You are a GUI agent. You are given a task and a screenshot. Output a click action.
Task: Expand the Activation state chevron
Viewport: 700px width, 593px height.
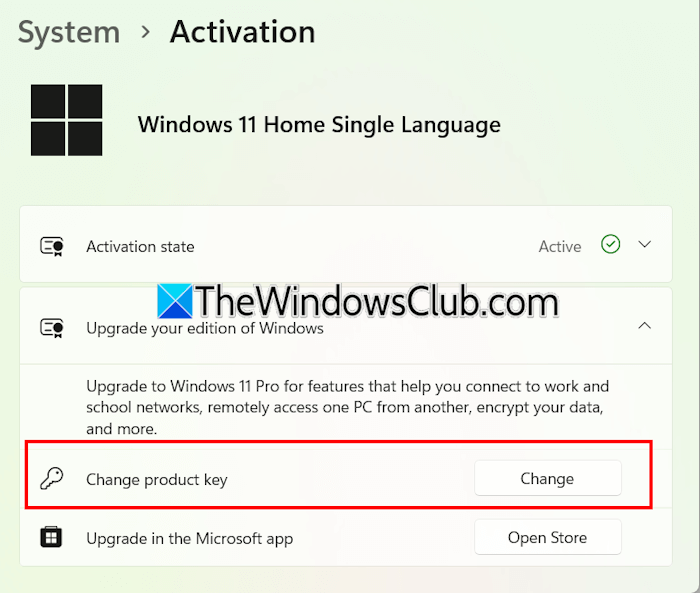[x=645, y=245]
